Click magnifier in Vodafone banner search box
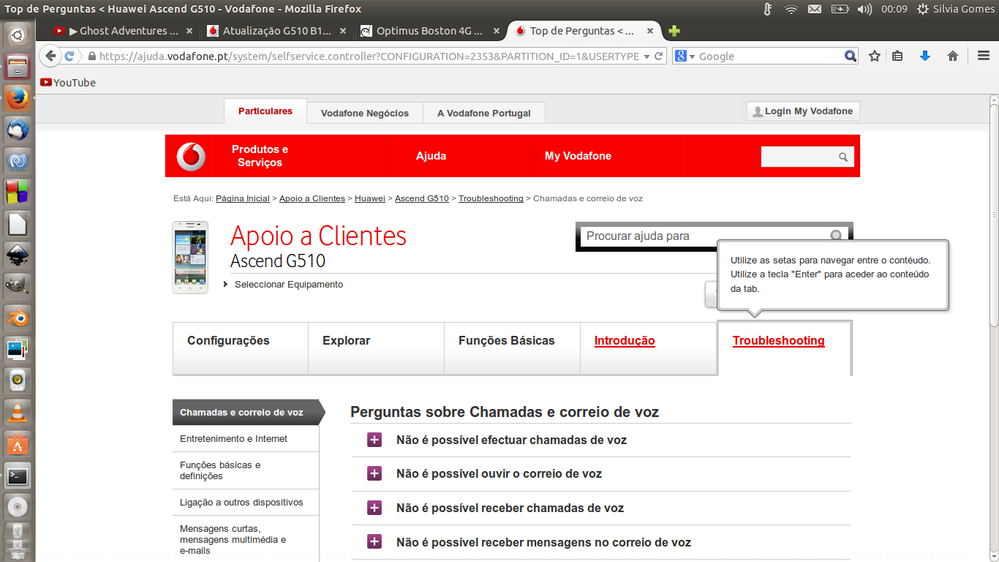Screen dimensions: 999x562 842,157
